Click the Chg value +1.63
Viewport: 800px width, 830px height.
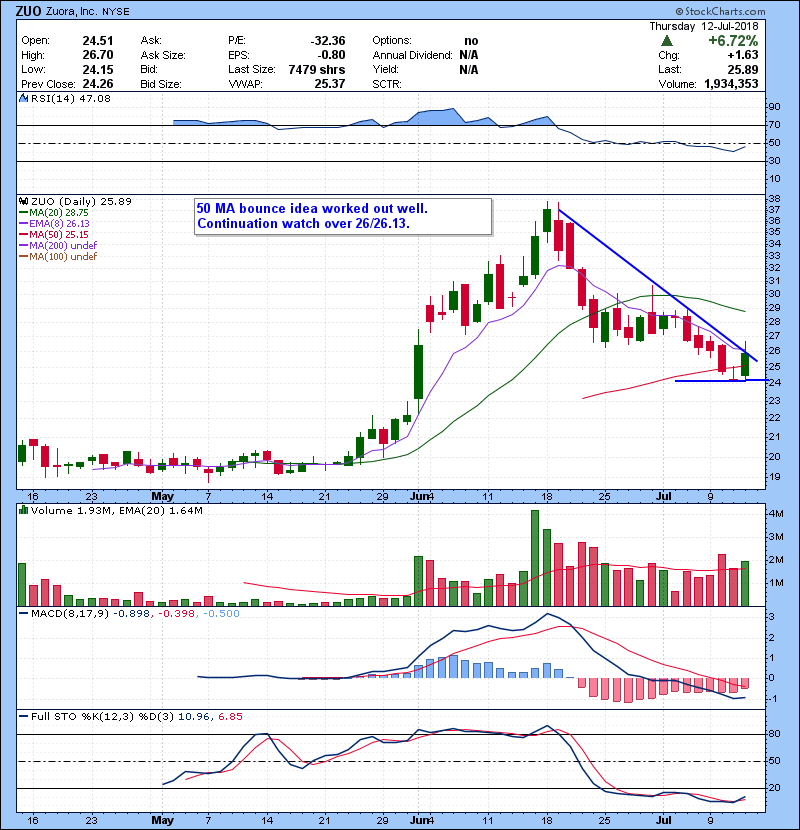click(743, 55)
